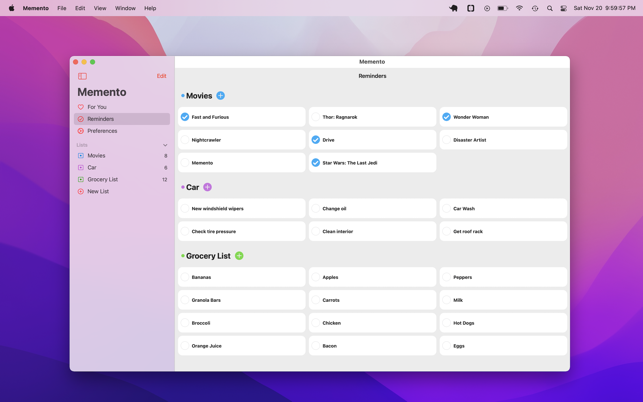Open Control Center in menu bar

pos(564,8)
